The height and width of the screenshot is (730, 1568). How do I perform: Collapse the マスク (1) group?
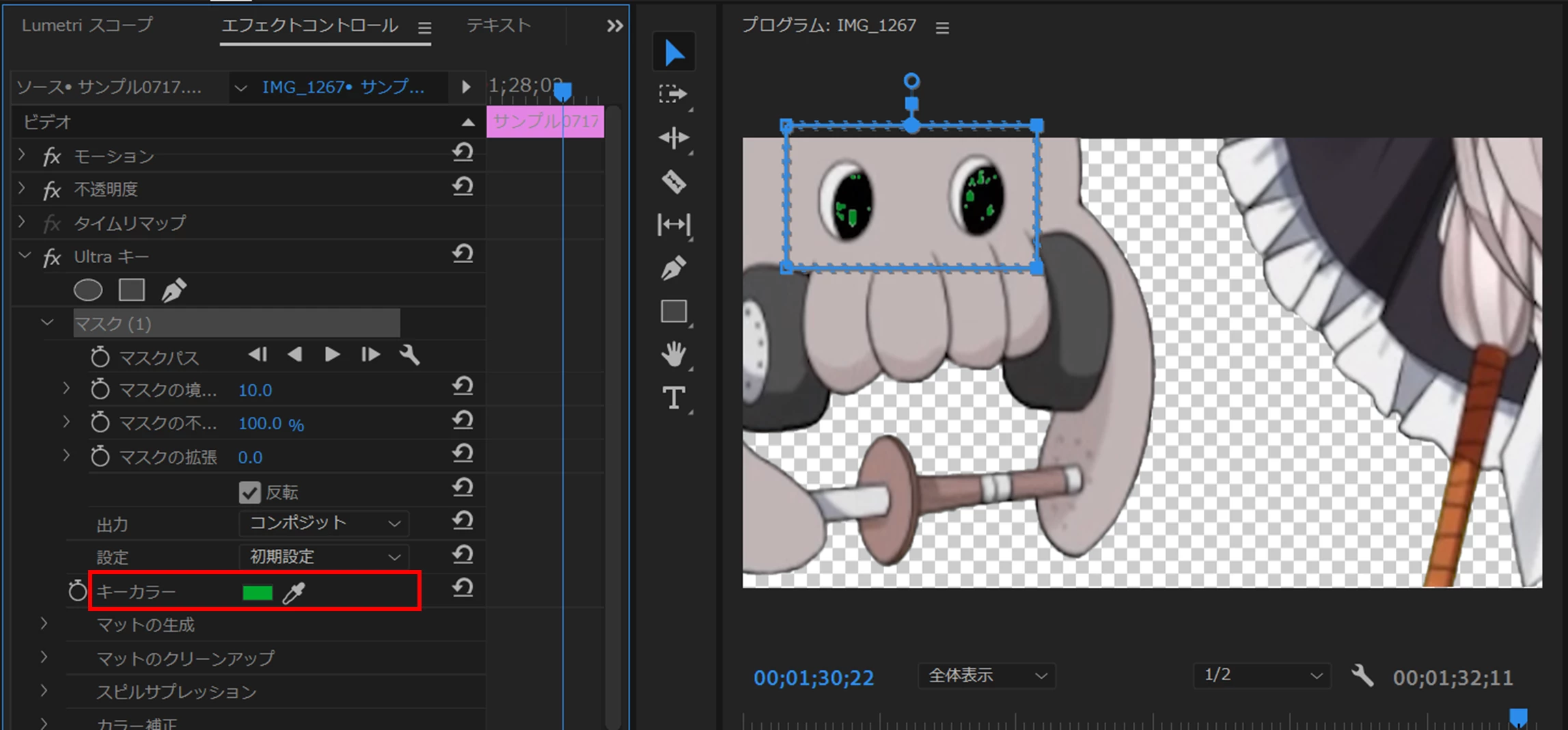click(x=47, y=323)
